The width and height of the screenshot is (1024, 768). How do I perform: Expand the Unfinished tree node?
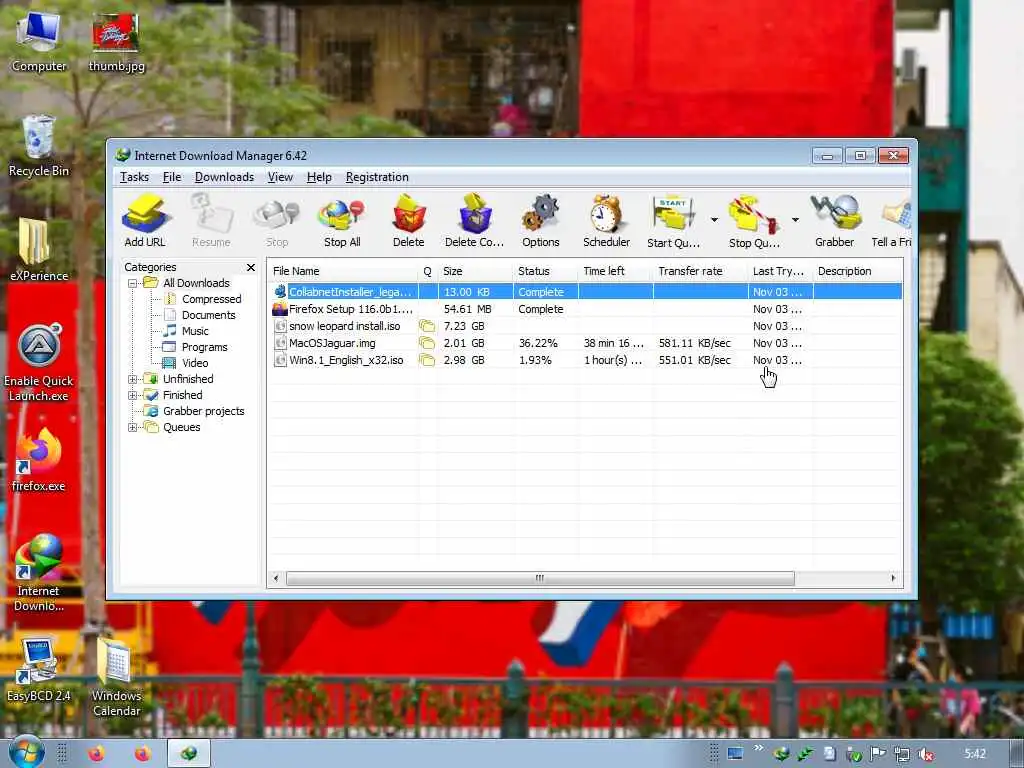(133, 379)
